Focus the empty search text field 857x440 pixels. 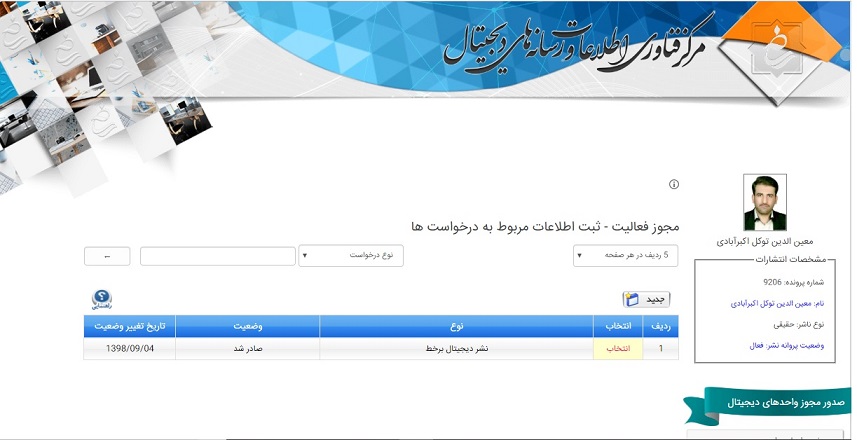click(x=217, y=256)
